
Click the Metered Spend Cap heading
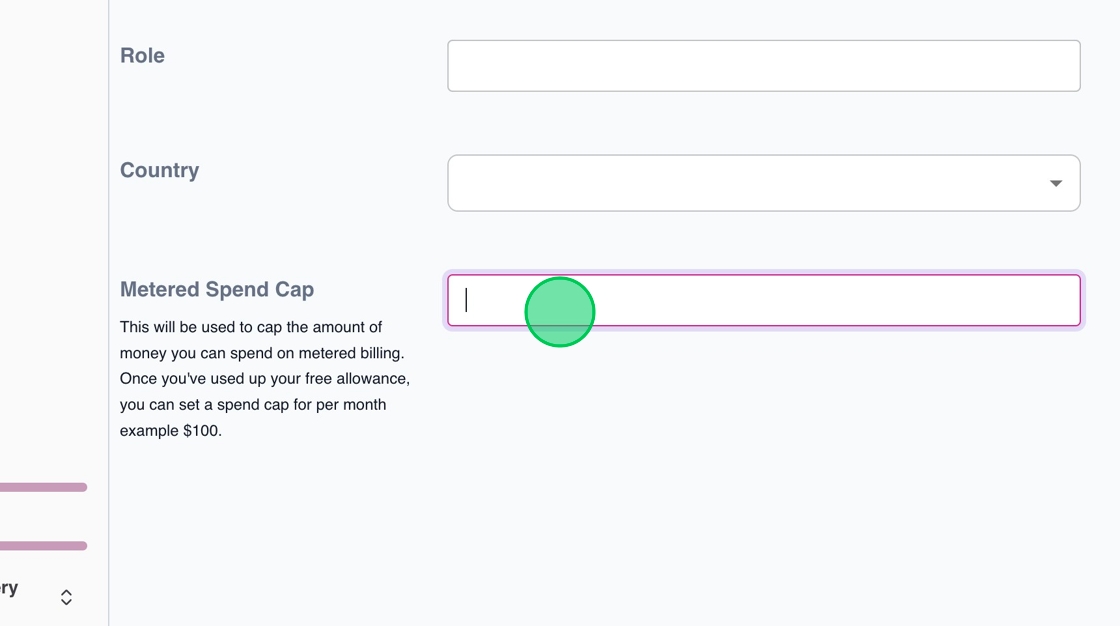click(x=217, y=289)
